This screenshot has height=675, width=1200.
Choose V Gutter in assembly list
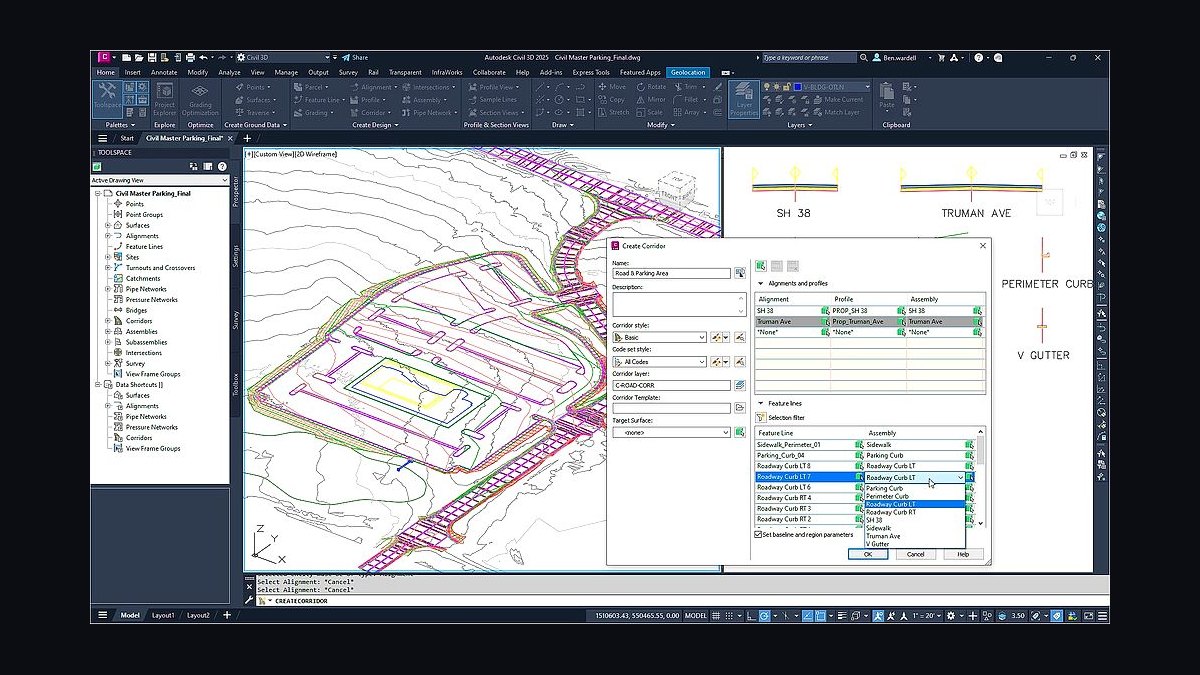tap(915, 544)
